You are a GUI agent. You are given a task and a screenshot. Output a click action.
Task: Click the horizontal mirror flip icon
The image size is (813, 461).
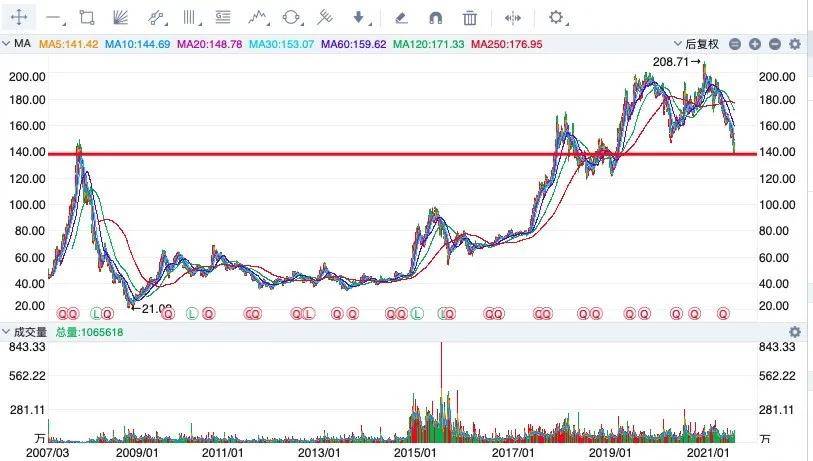(512, 18)
